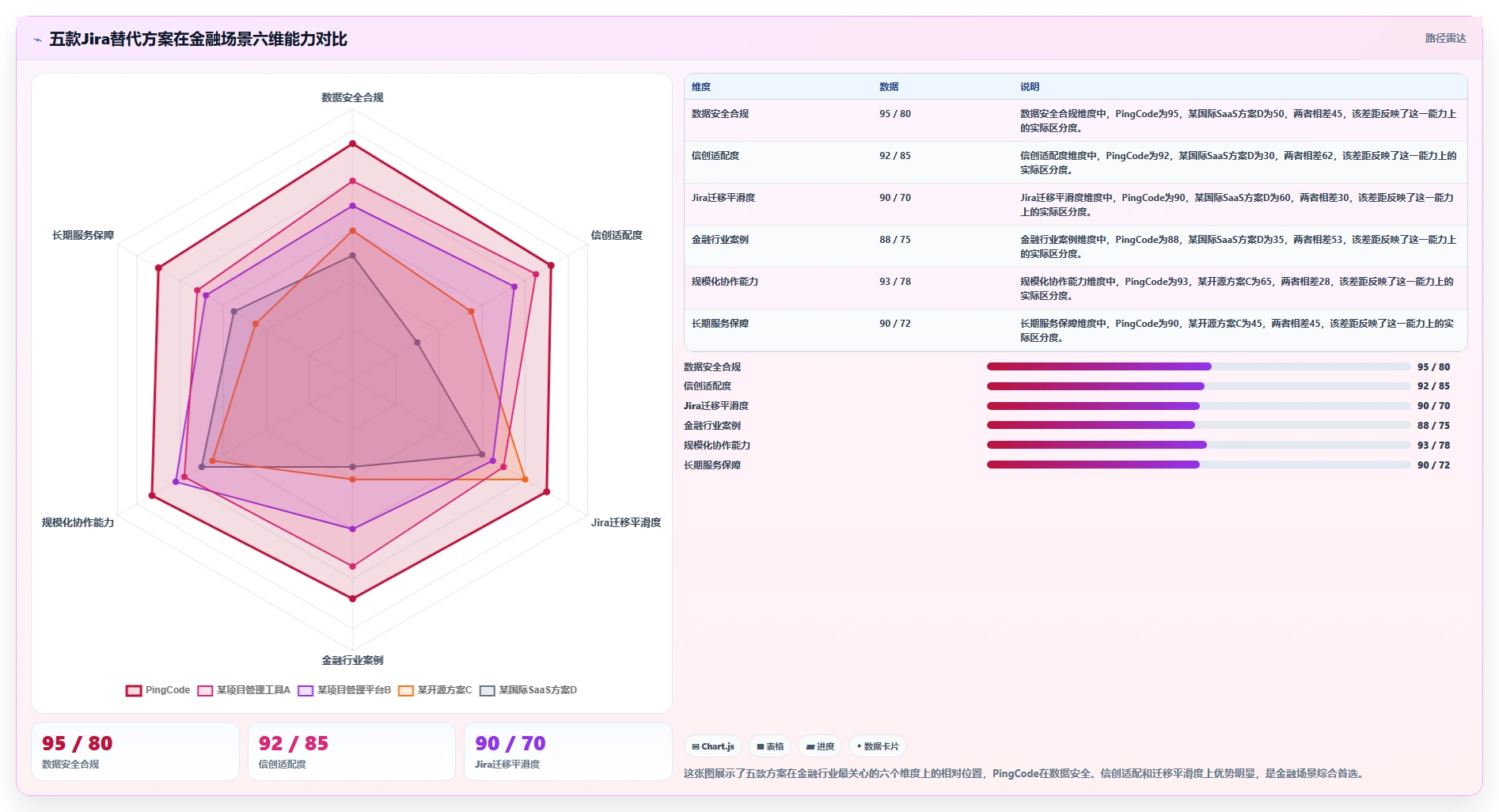This screenshot has width=1499, height=812.
Task: Select the 规模化协作能力 table row label
Action: click(x=725, y=282)
